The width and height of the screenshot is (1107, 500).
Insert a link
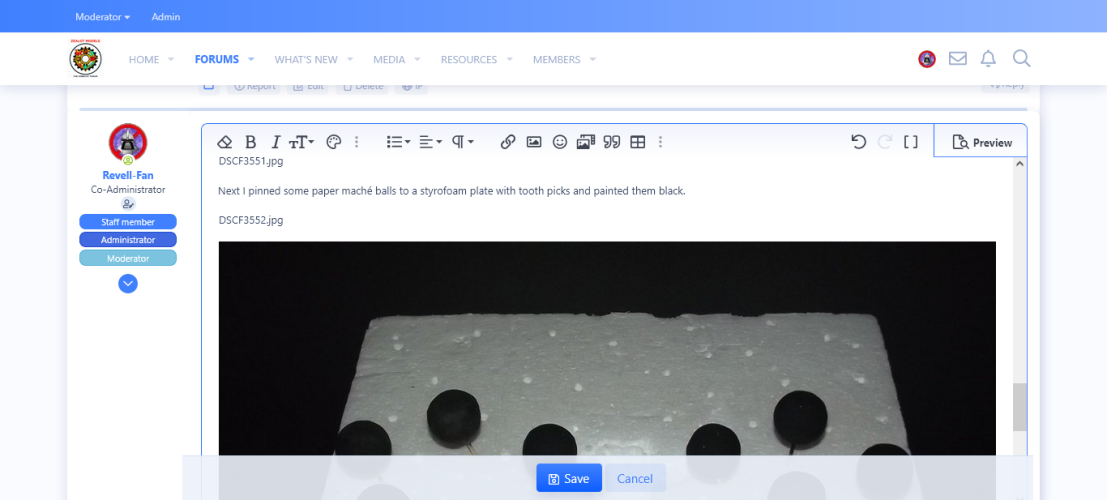point(508,142)
